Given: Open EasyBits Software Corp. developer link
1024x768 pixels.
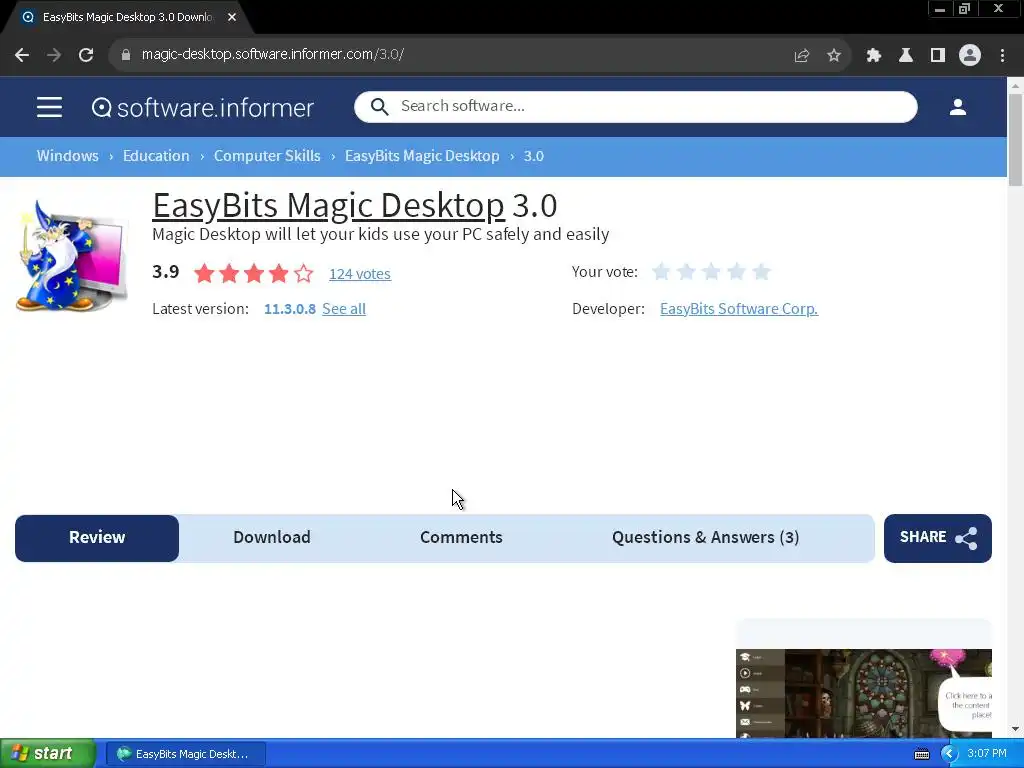Looking at the screenshot, I should tap(739, 309).
